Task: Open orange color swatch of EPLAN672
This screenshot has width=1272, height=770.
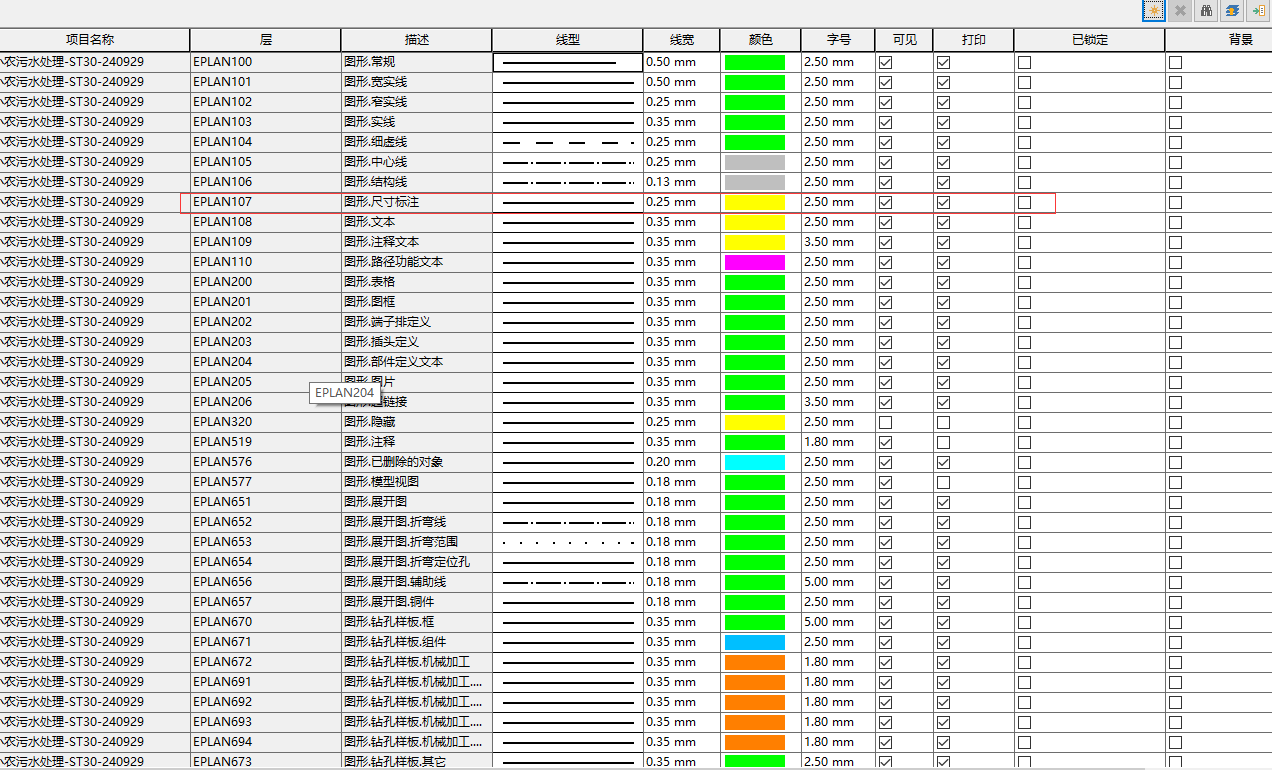Action: (755, 662)
